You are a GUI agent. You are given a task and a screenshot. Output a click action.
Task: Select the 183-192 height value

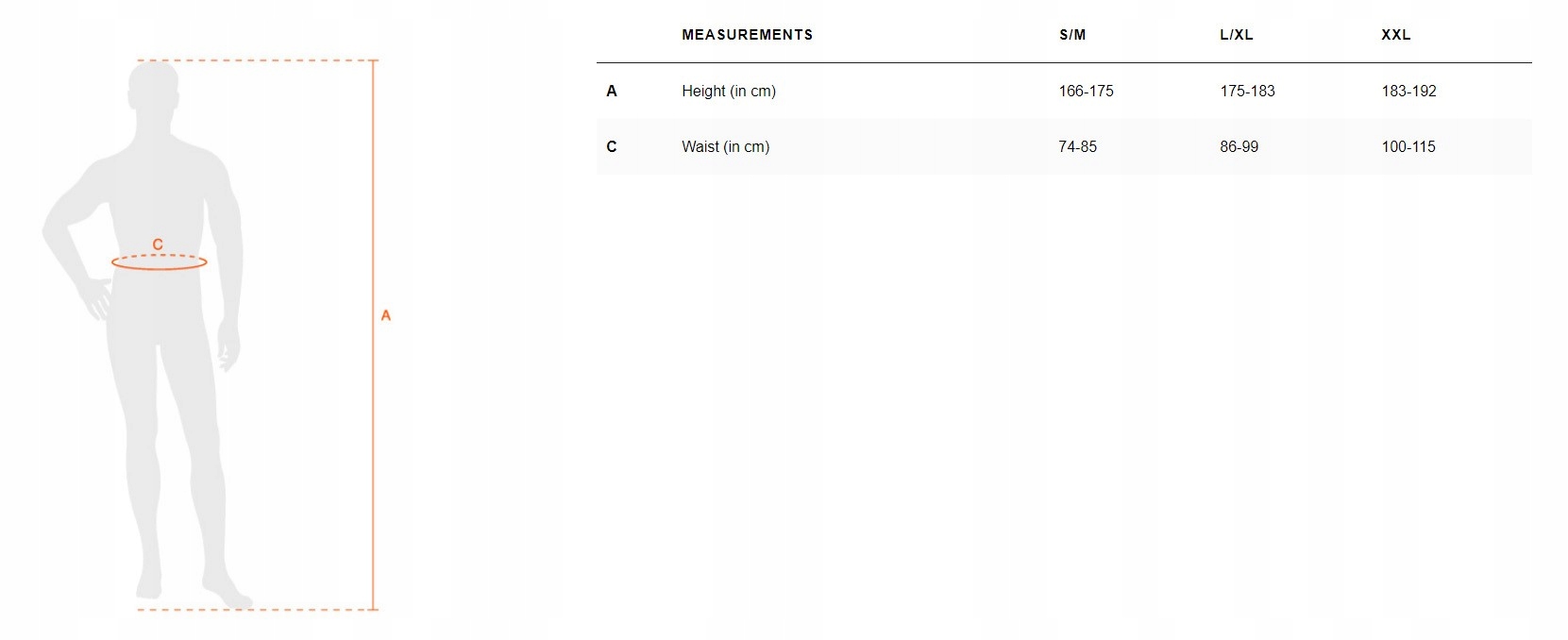click(1408, 92)
